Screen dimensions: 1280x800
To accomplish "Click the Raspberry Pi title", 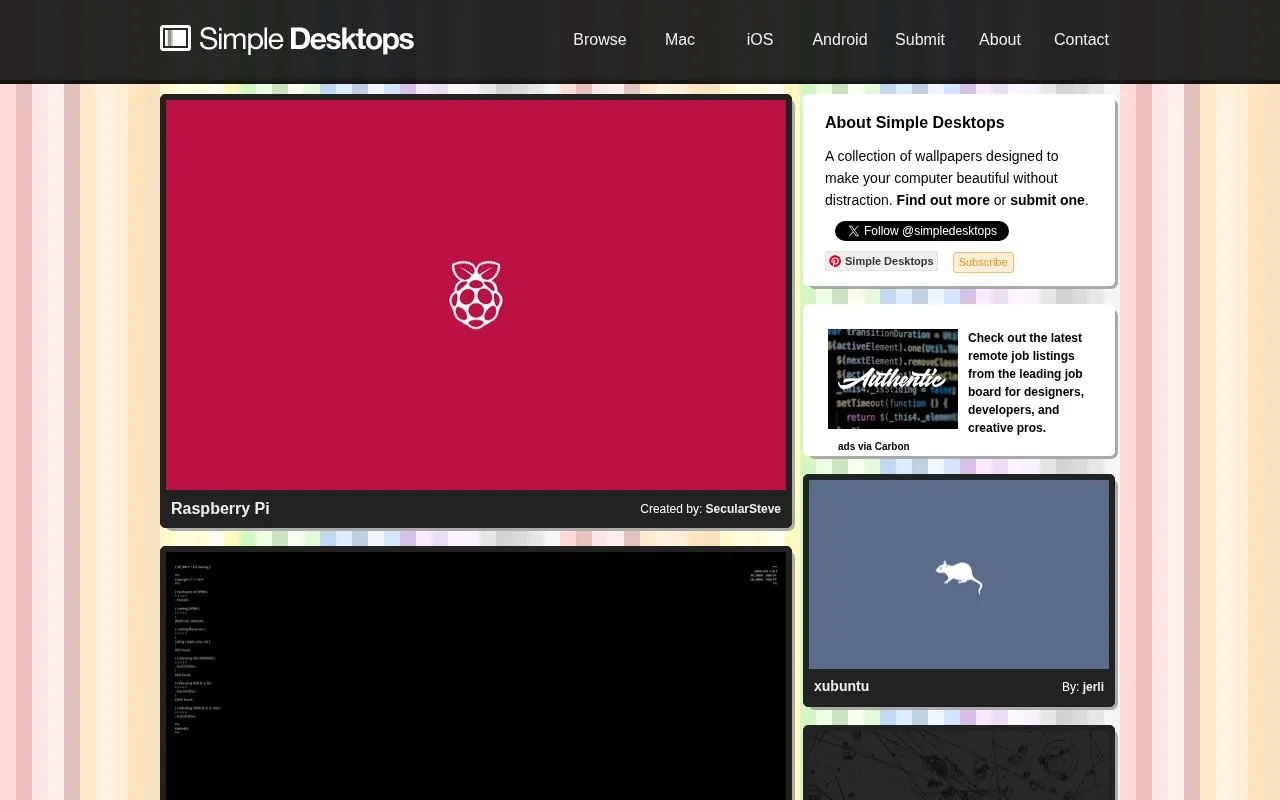I will [220, 508].
